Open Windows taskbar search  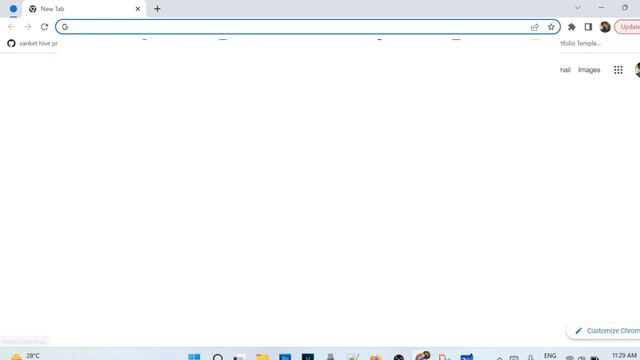[218, 357]
